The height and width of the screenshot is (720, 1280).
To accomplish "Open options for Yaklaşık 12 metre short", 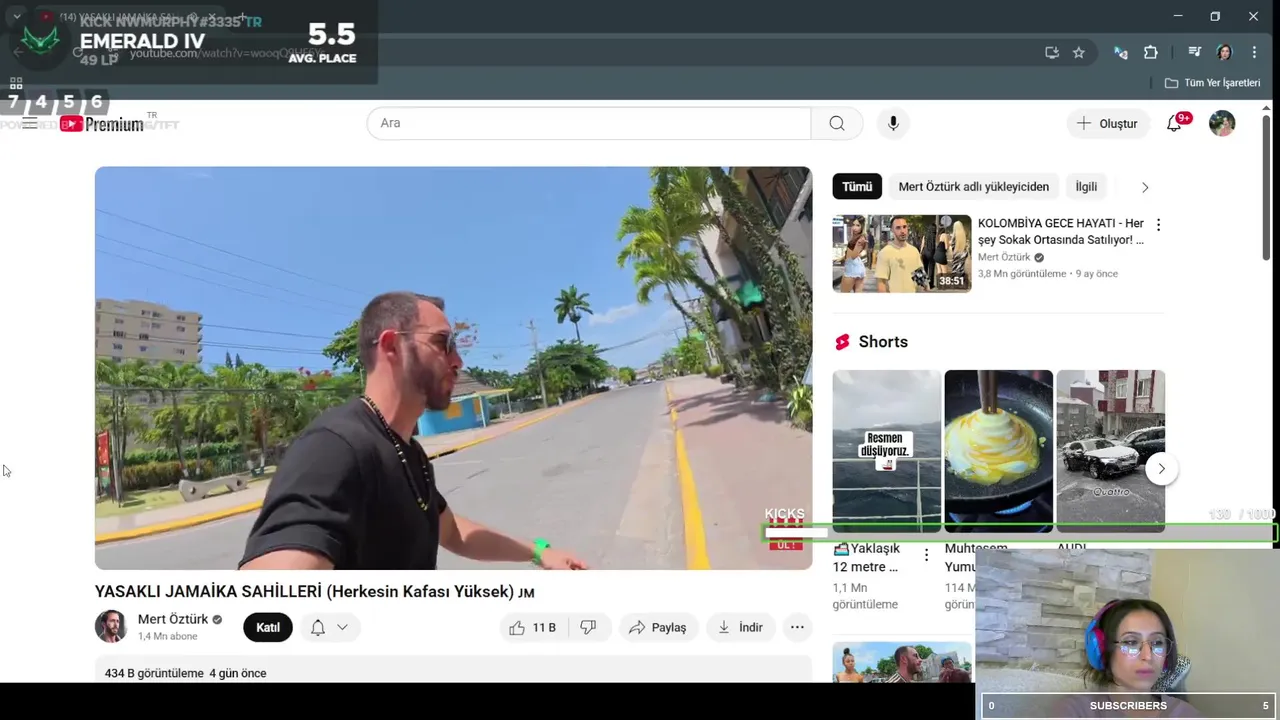I will [x=926, y=554].
